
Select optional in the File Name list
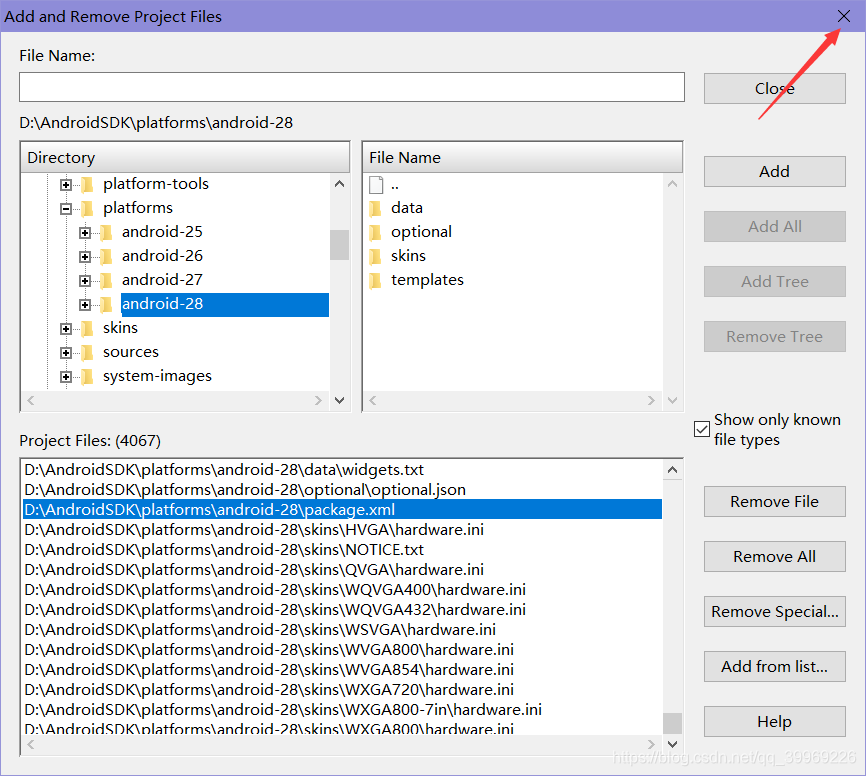tap(421, 232)
